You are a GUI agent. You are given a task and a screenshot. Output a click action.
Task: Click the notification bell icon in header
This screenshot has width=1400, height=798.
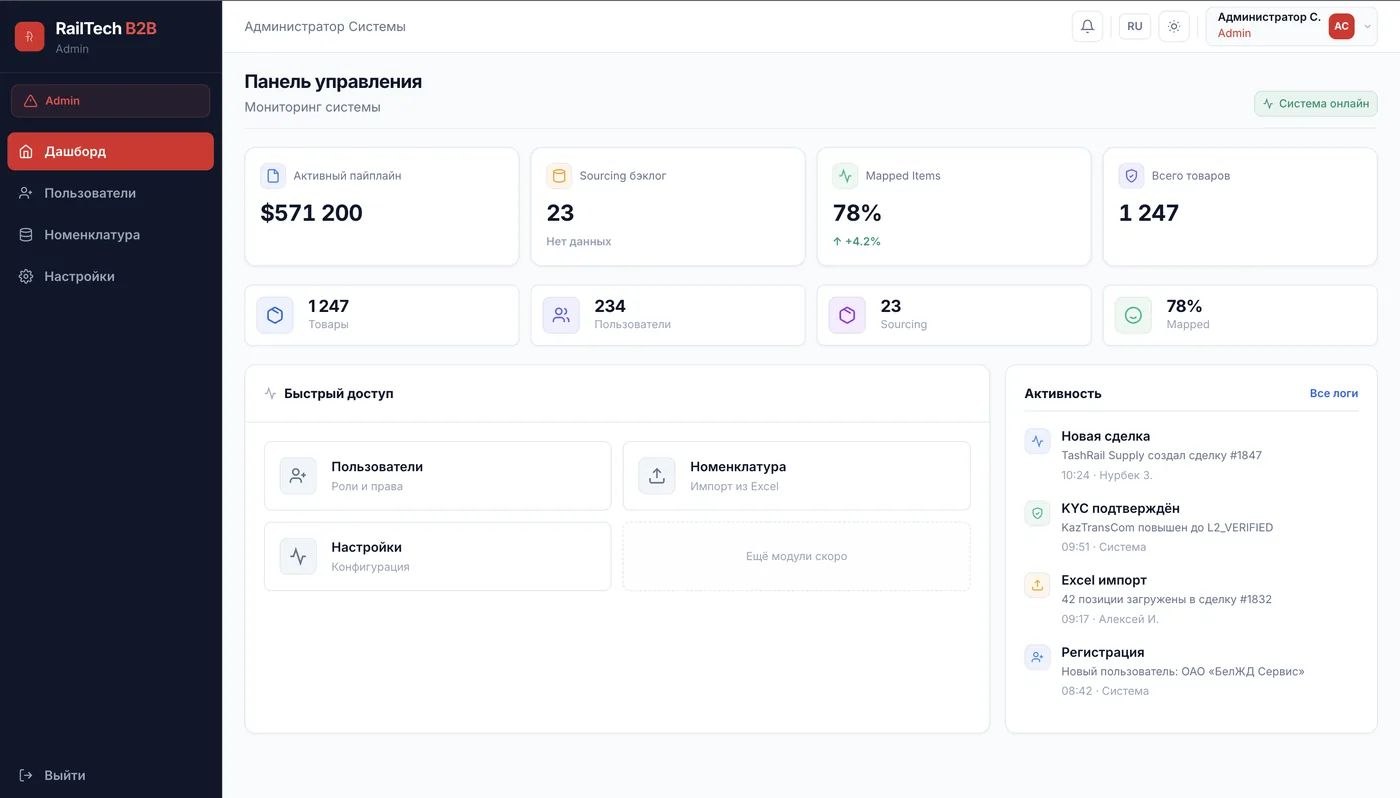(1087, 26)
